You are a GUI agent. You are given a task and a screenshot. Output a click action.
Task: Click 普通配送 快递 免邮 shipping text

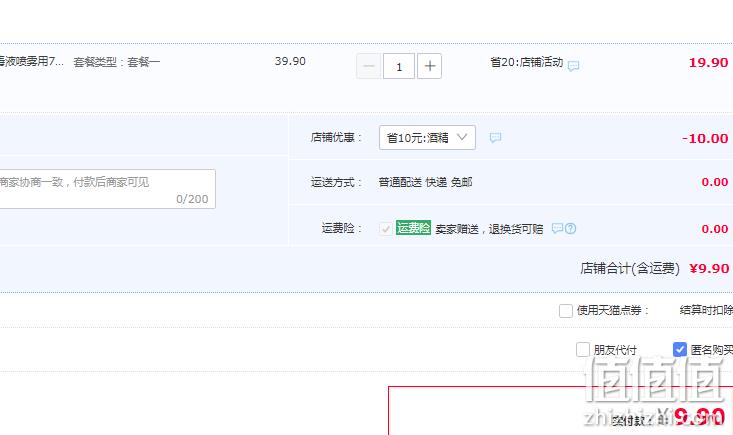coord(425,182)
